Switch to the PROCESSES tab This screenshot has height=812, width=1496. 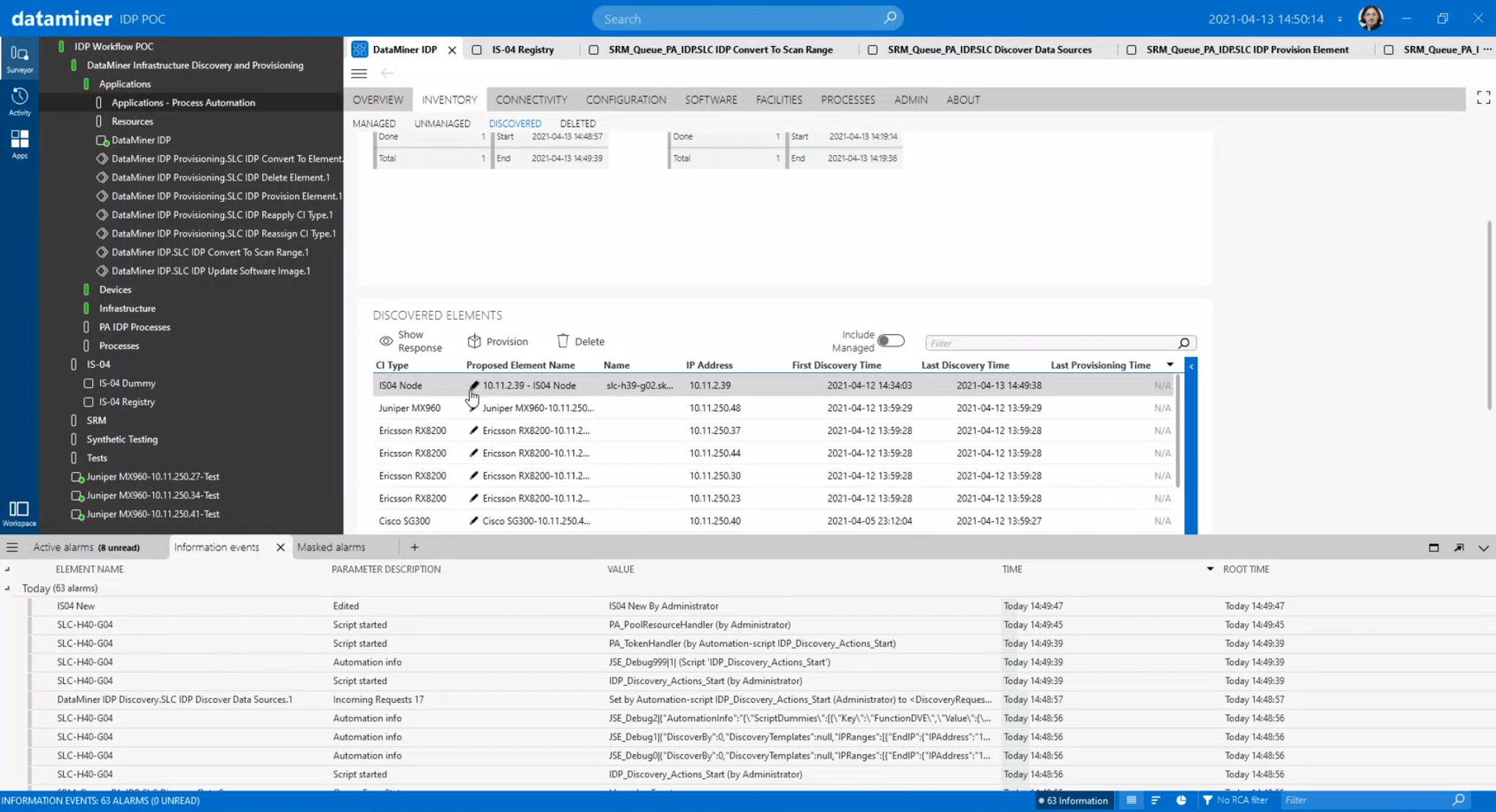848,99
